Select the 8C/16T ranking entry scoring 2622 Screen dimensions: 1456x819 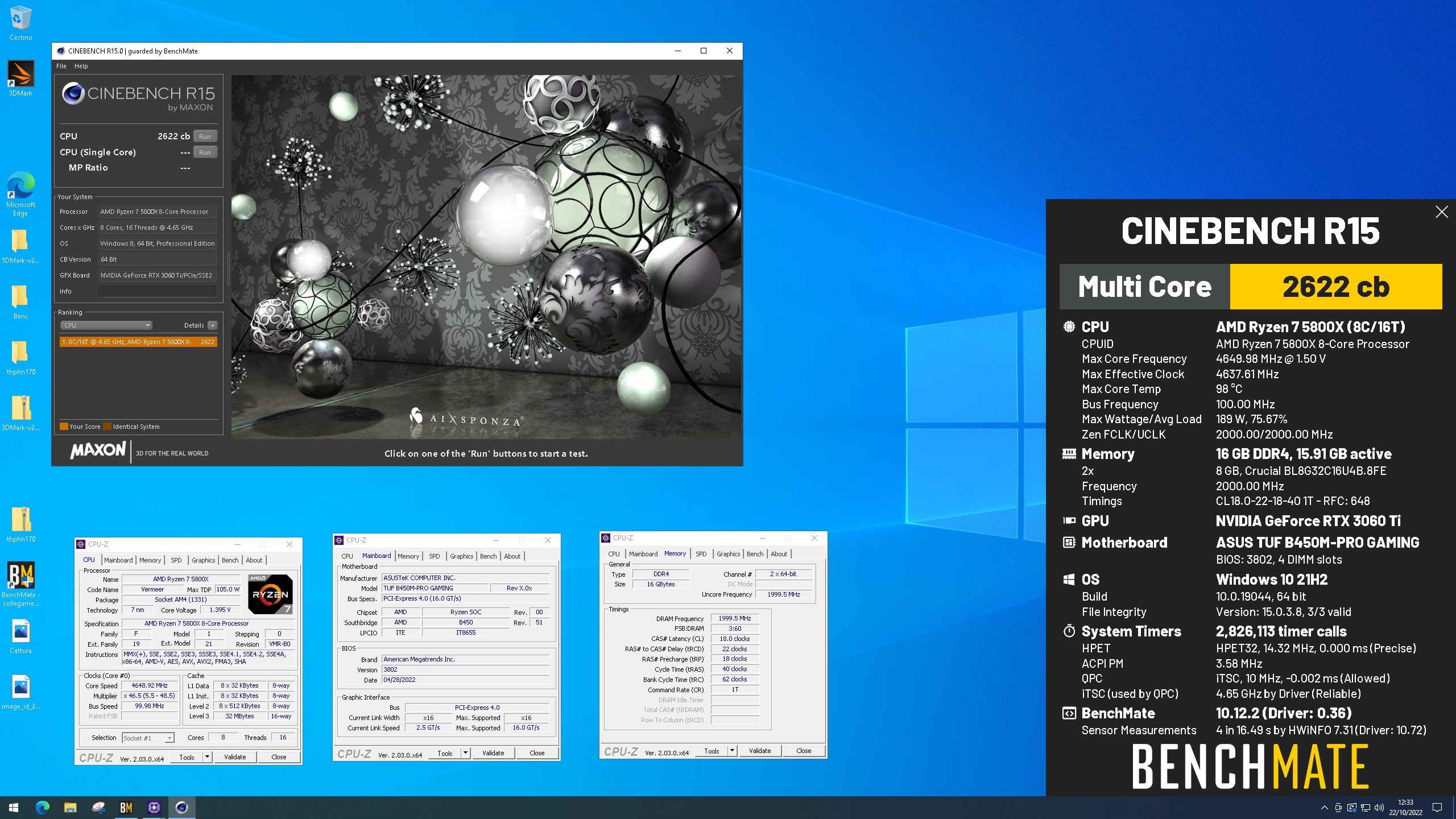coord(138,342)
